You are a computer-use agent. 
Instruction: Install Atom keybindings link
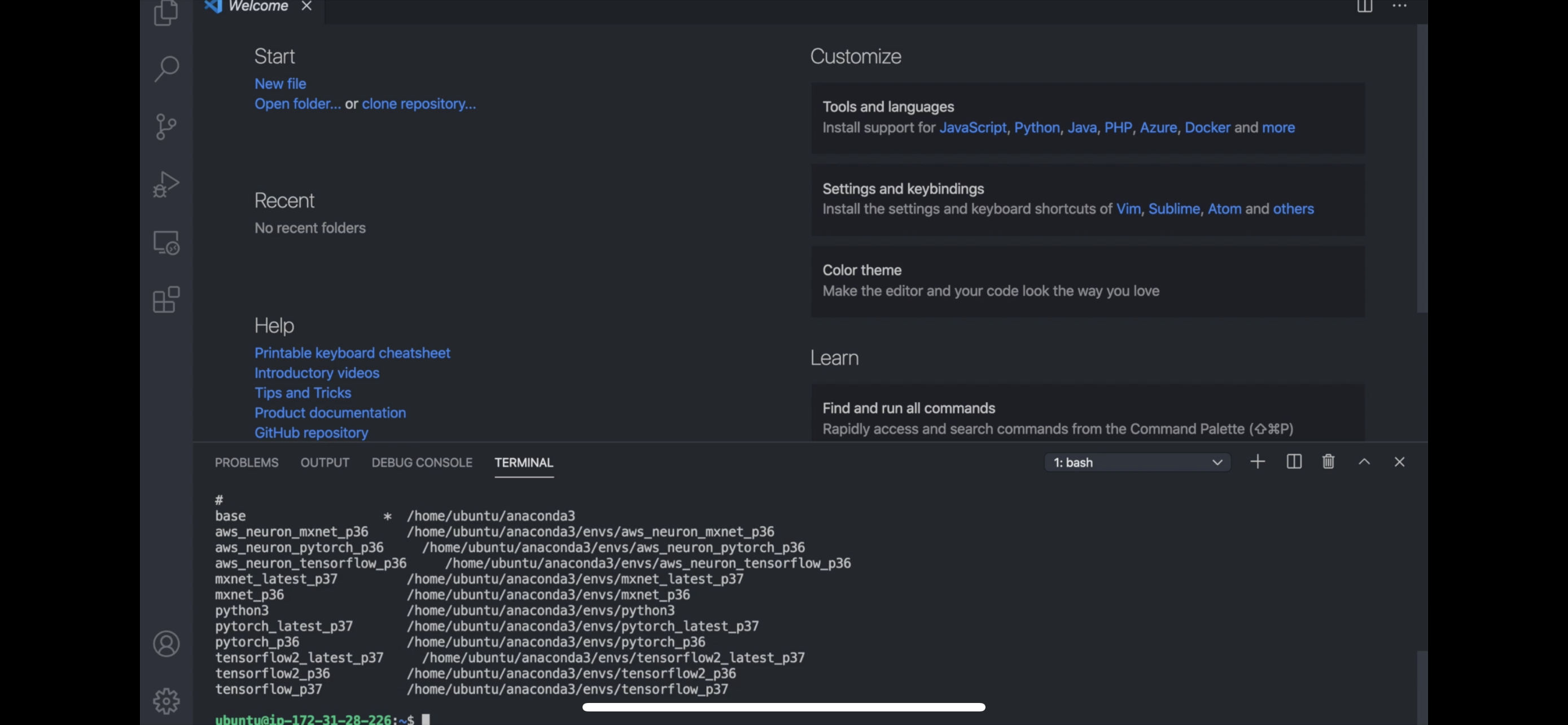[x=1224, y=209]
